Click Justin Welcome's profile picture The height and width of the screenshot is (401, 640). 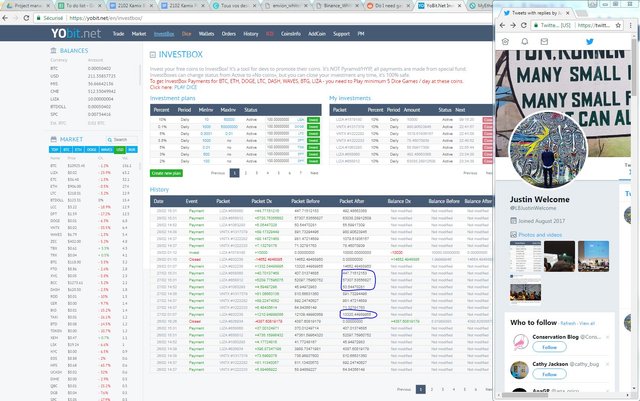point(548,149)
